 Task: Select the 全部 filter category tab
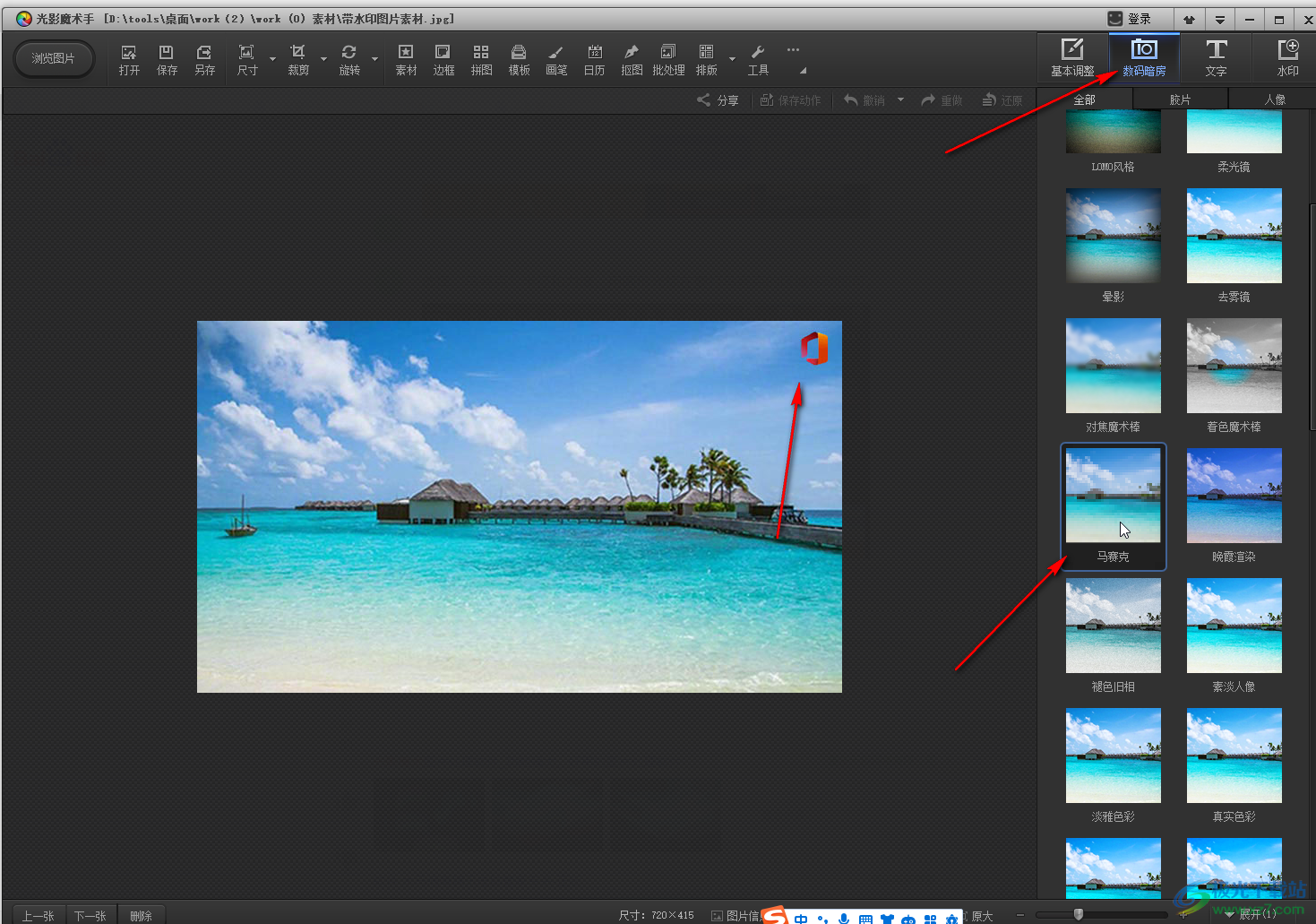[1085, 99]
